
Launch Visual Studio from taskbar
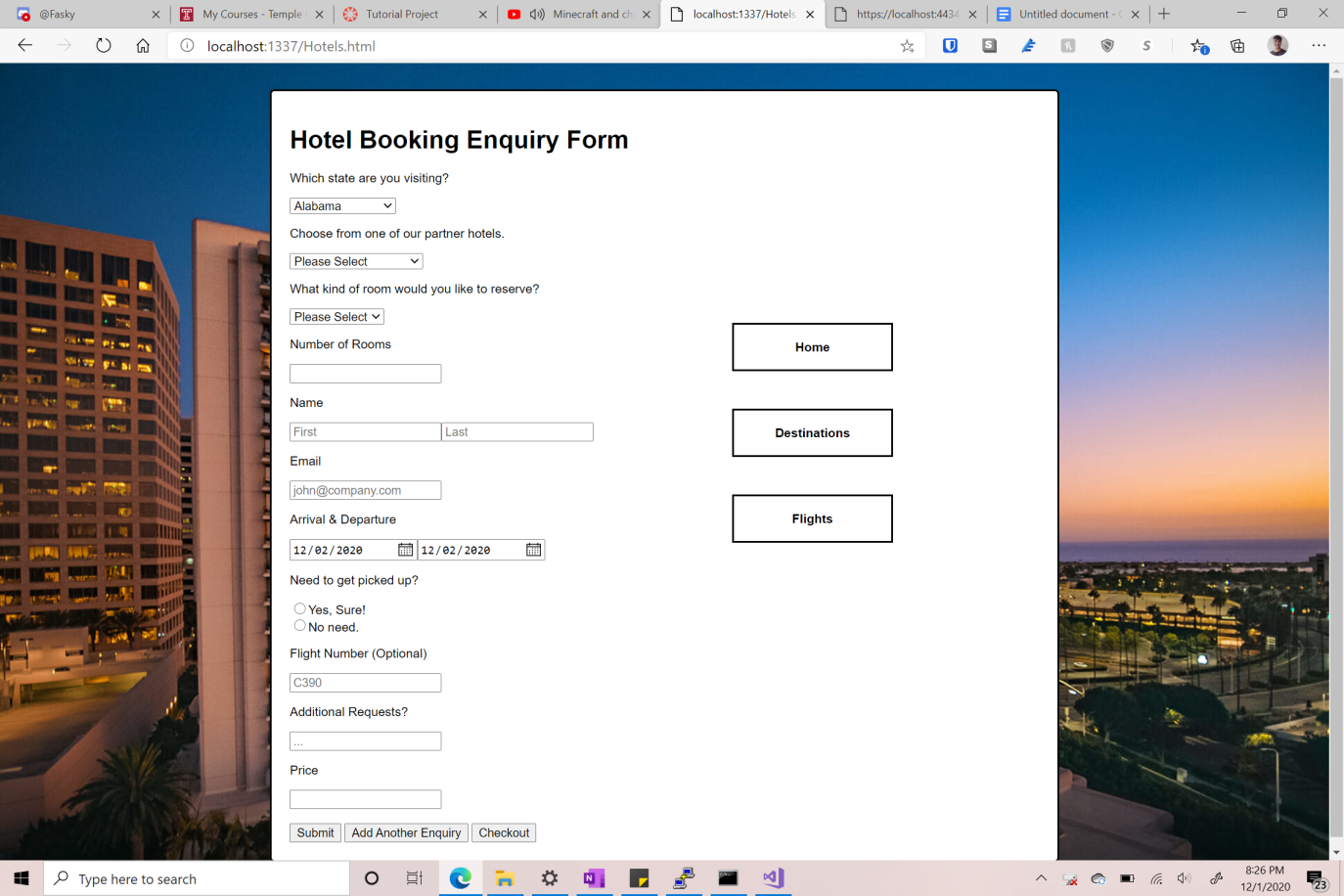773,878
